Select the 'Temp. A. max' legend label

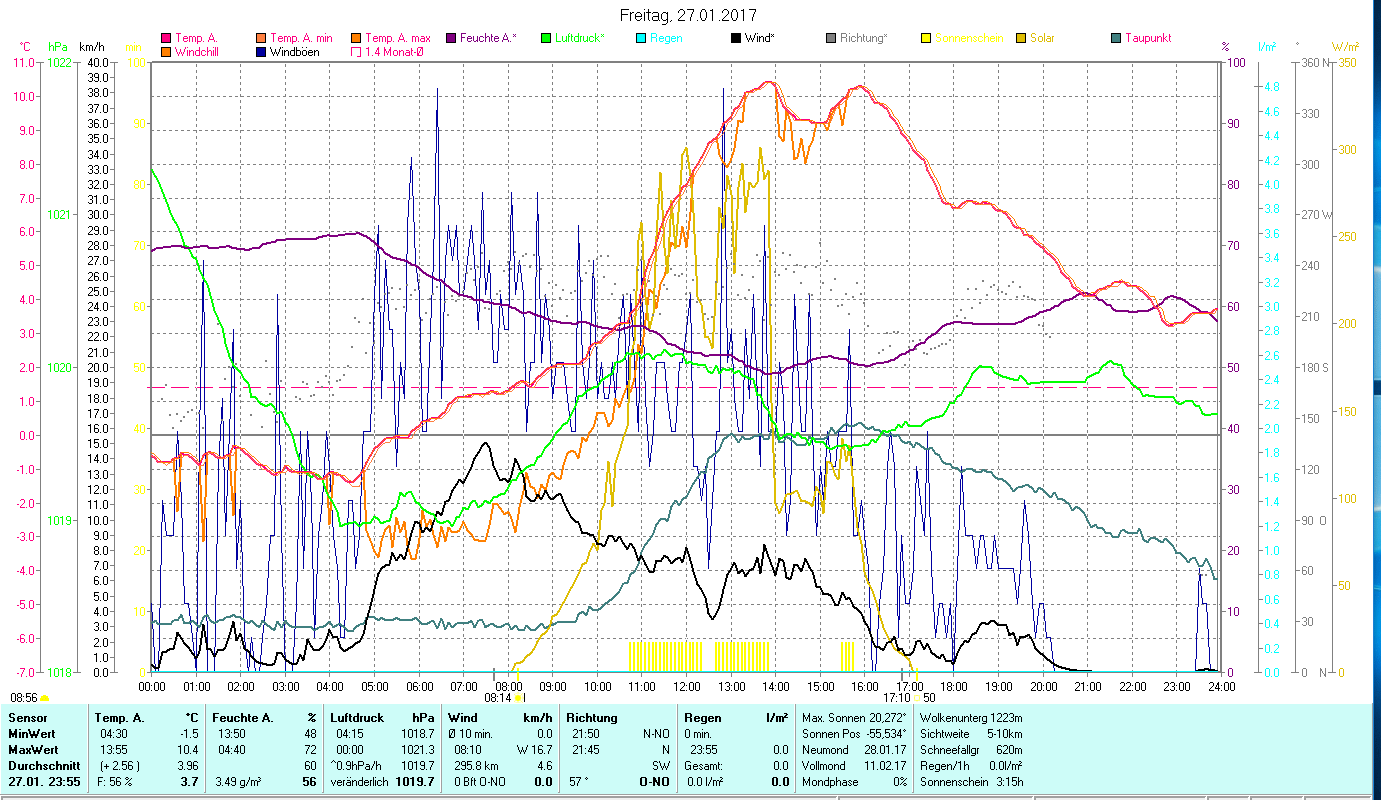398,38
